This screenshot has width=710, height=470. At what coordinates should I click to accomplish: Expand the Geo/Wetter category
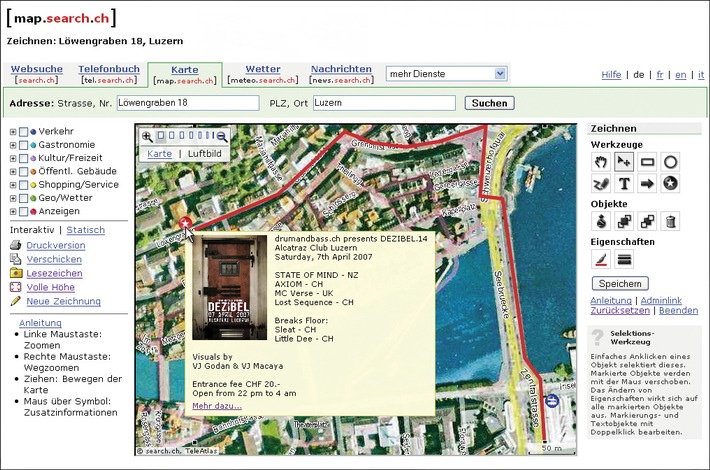coord(12,197)
